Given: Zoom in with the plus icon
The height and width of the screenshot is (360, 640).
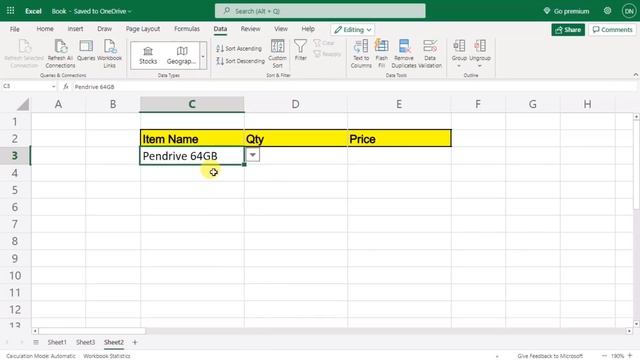Looking at the screenshot, I should pos(630,356).
